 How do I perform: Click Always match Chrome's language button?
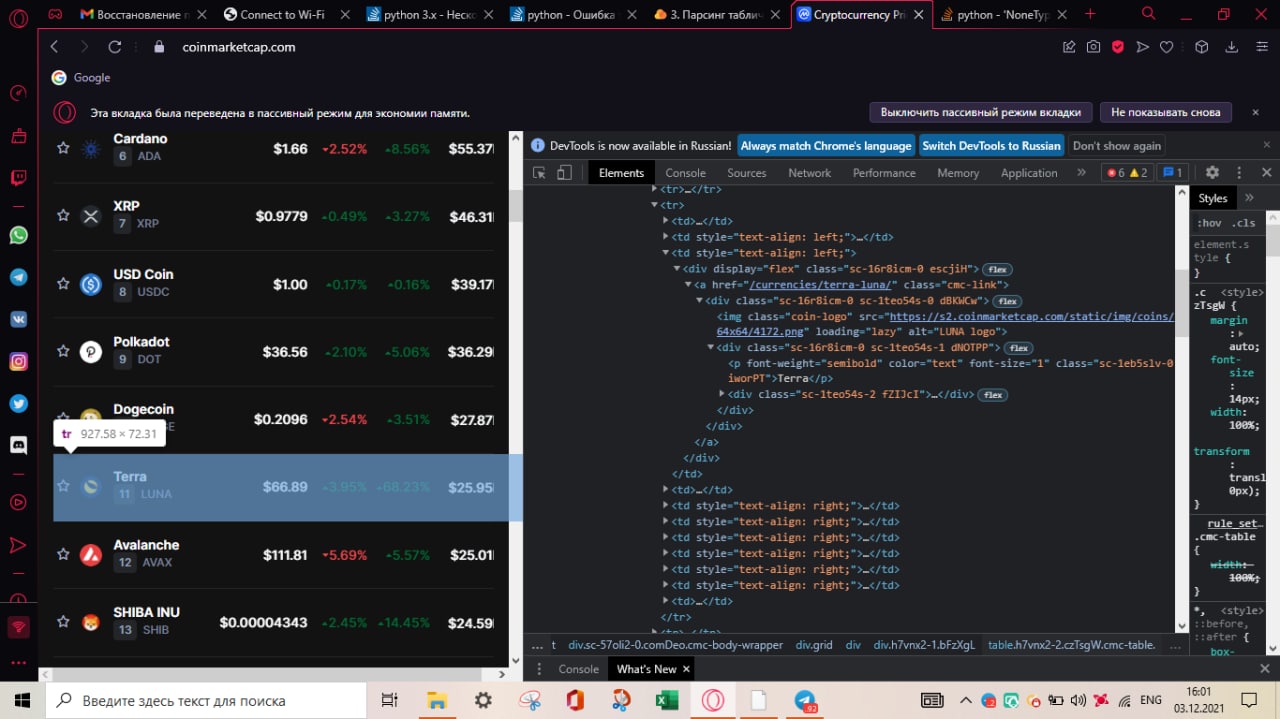826,146
